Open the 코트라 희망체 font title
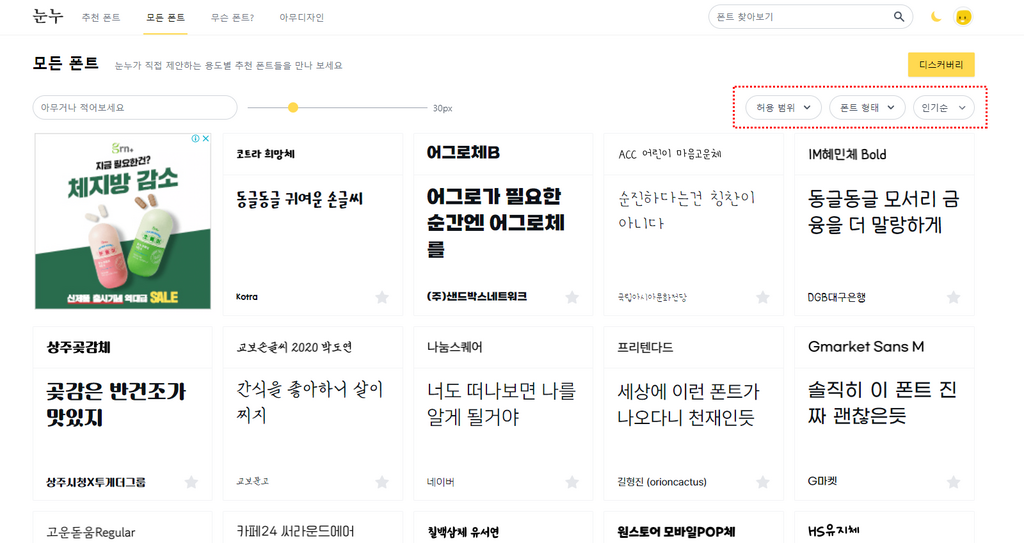Screen dimensions: 1024x543 coord(265,154)
